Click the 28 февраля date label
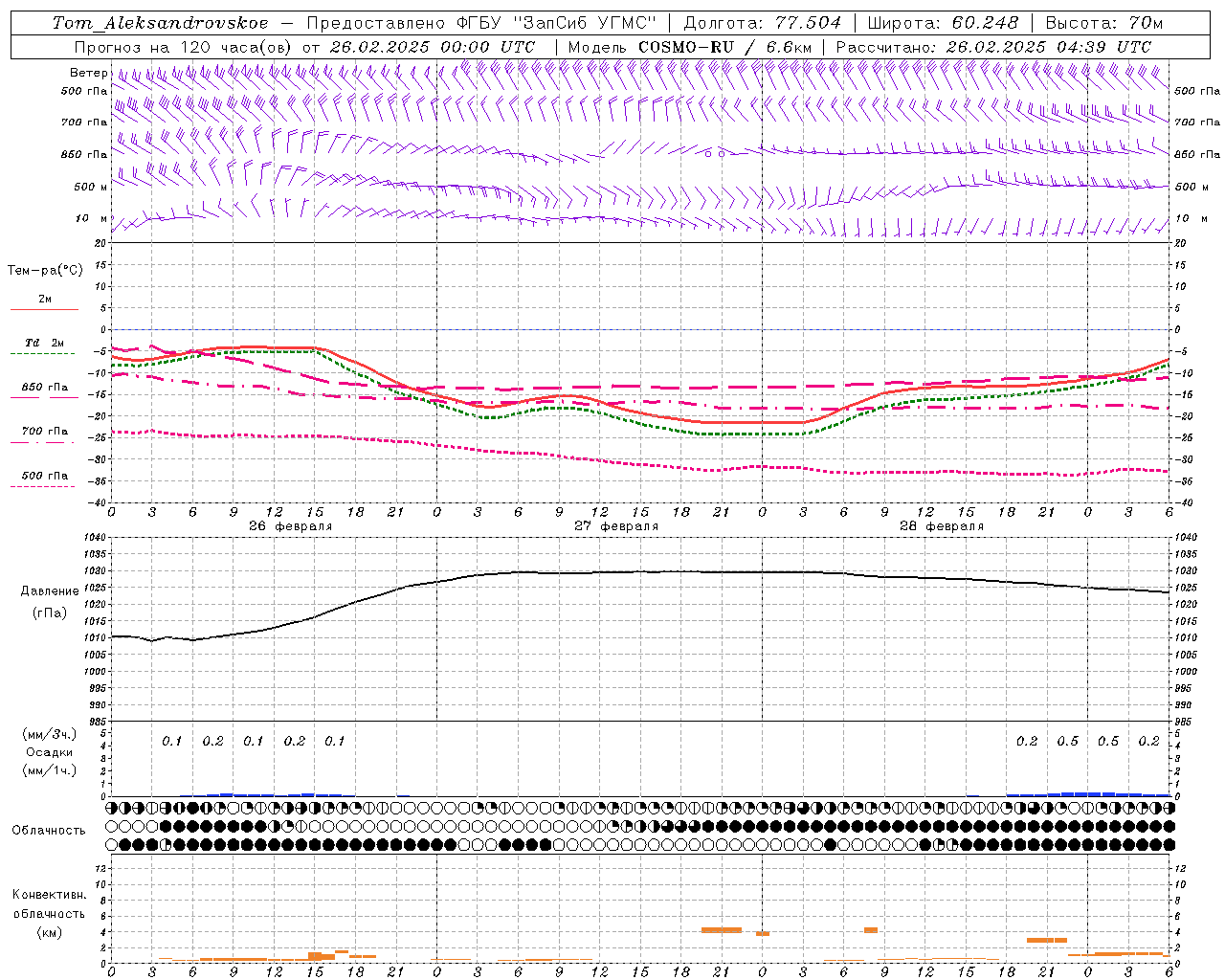This screenshot has width=1225, height=980. pyautogui.click(x=942, y=526)
